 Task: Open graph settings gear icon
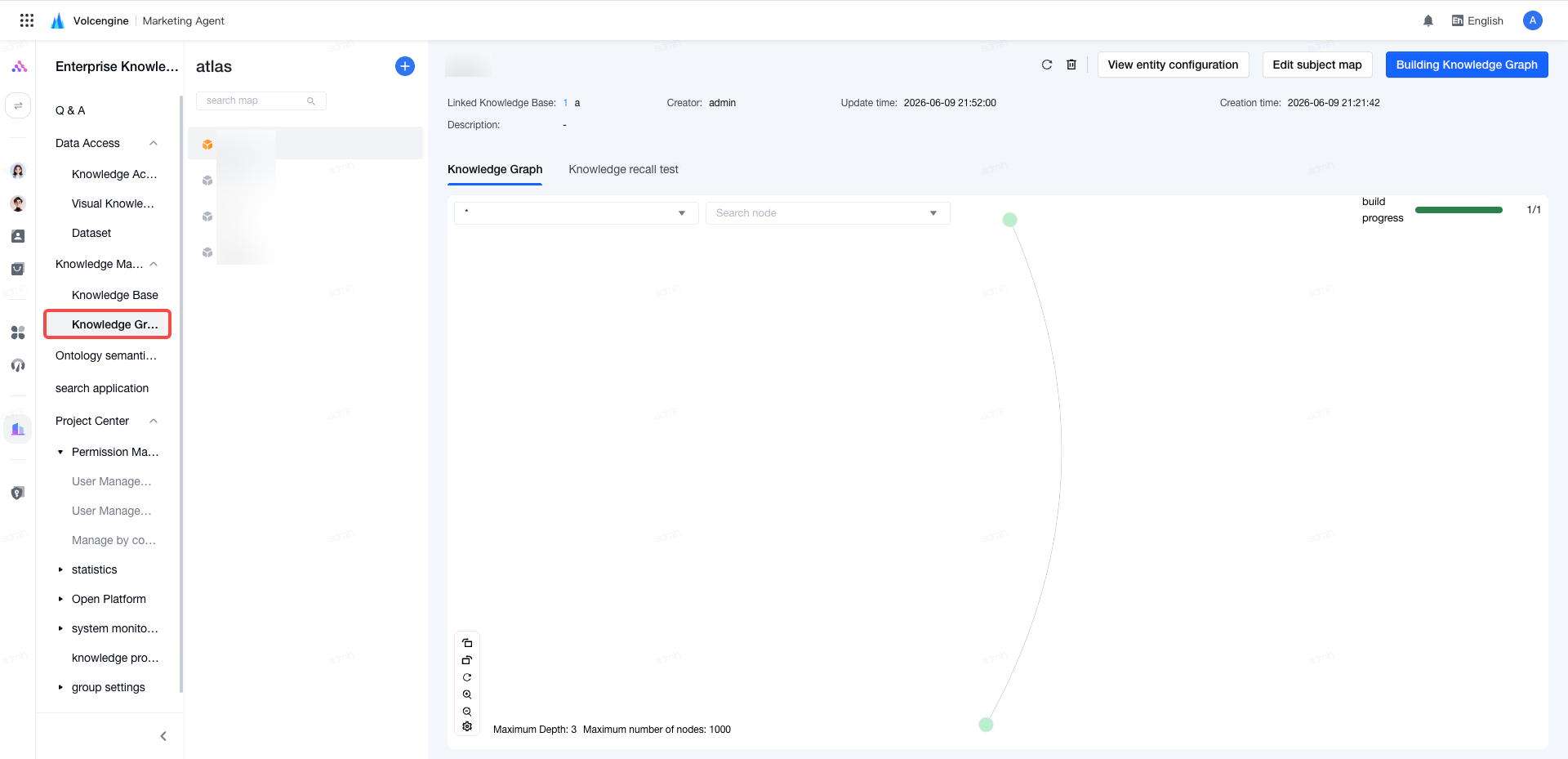point(467,726)
